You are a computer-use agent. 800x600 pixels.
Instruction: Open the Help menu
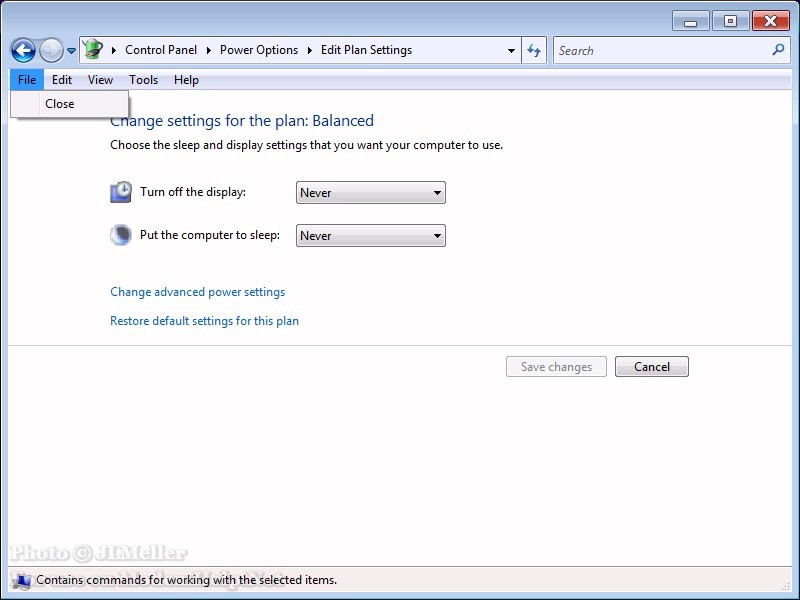tap(186, 80)
